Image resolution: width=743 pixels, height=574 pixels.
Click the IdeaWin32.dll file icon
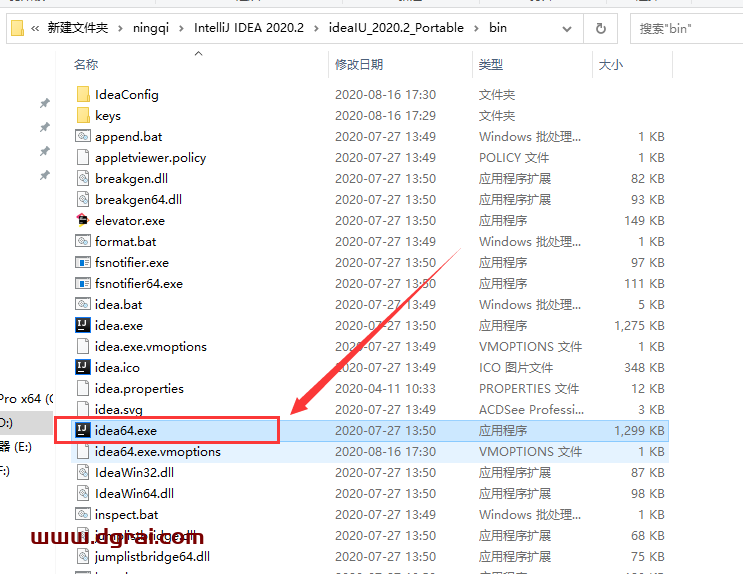point(83,472)
